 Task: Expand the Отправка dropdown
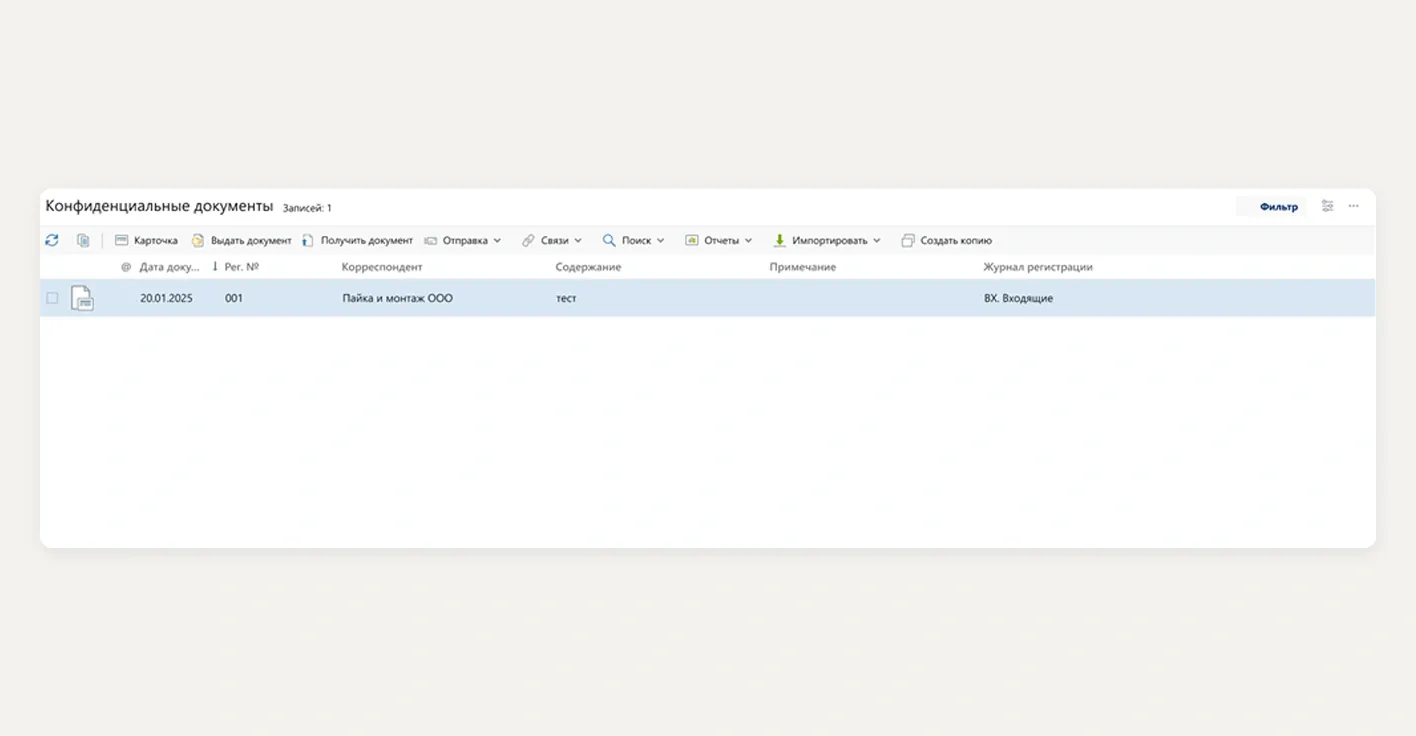coord(463,240)
